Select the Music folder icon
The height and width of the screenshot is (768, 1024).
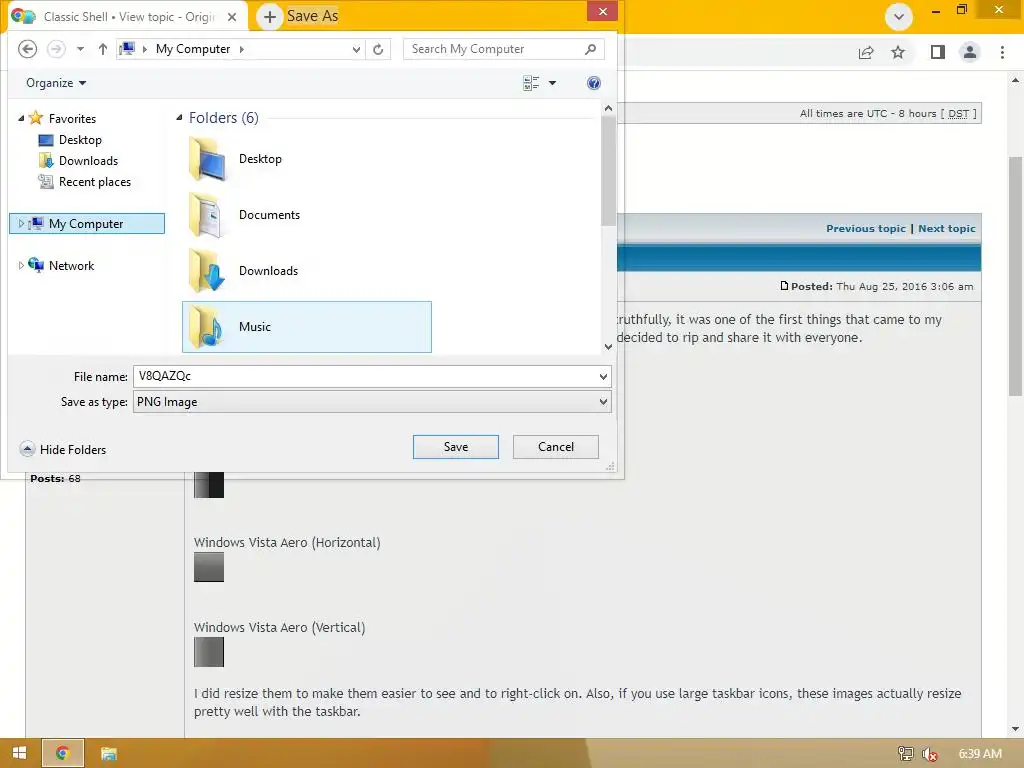(x=208, y=327)
